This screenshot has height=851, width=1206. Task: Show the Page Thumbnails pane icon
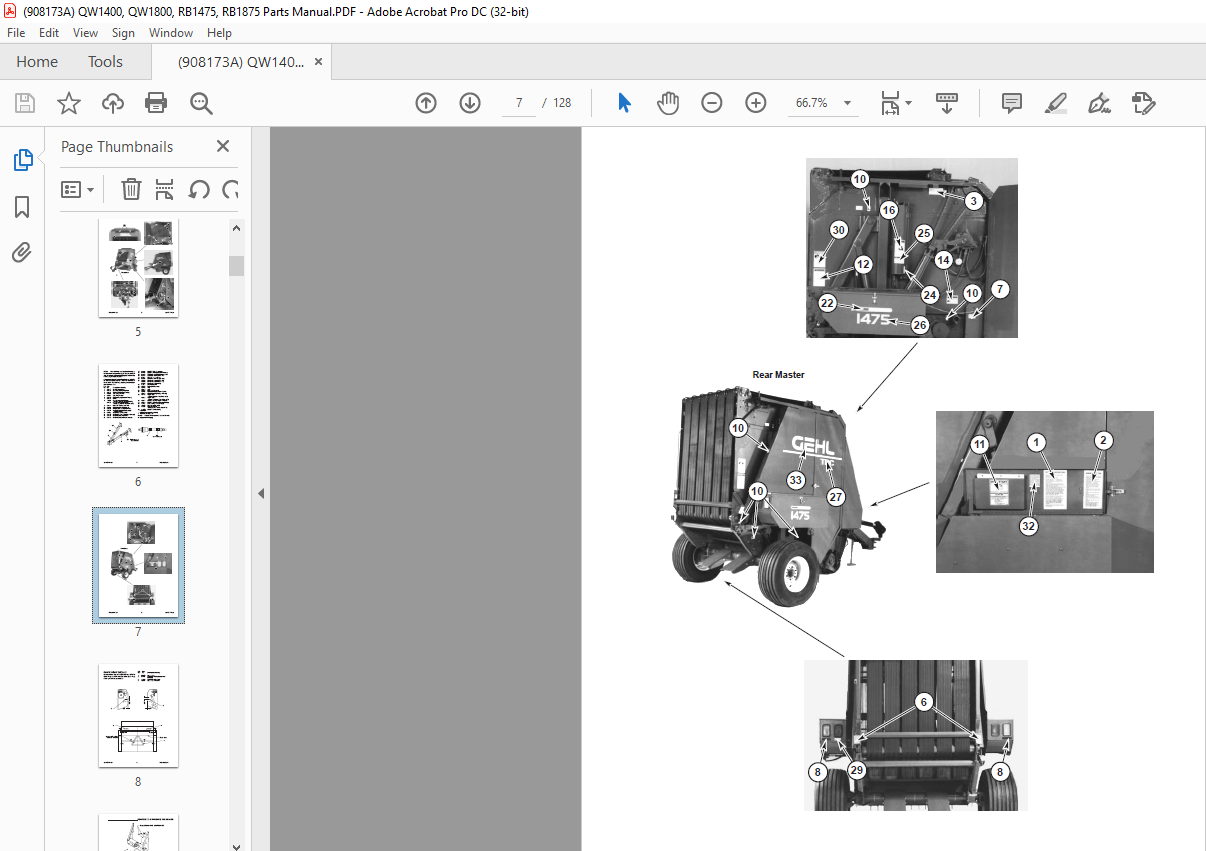22,160
